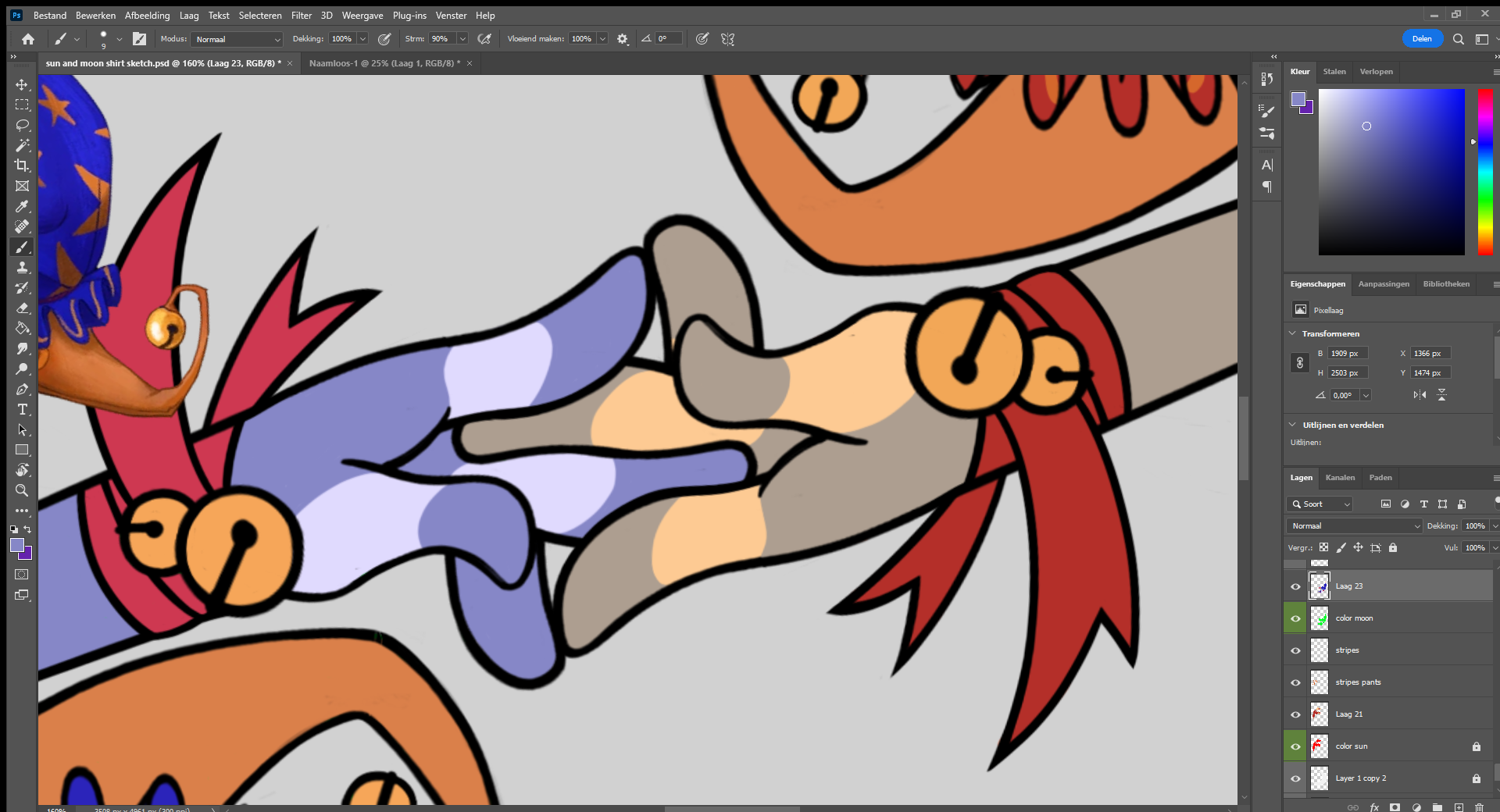This screenshot has width=1500, height=812.
Task: Create a new layer with plus icon
Action: point(1459,807)
